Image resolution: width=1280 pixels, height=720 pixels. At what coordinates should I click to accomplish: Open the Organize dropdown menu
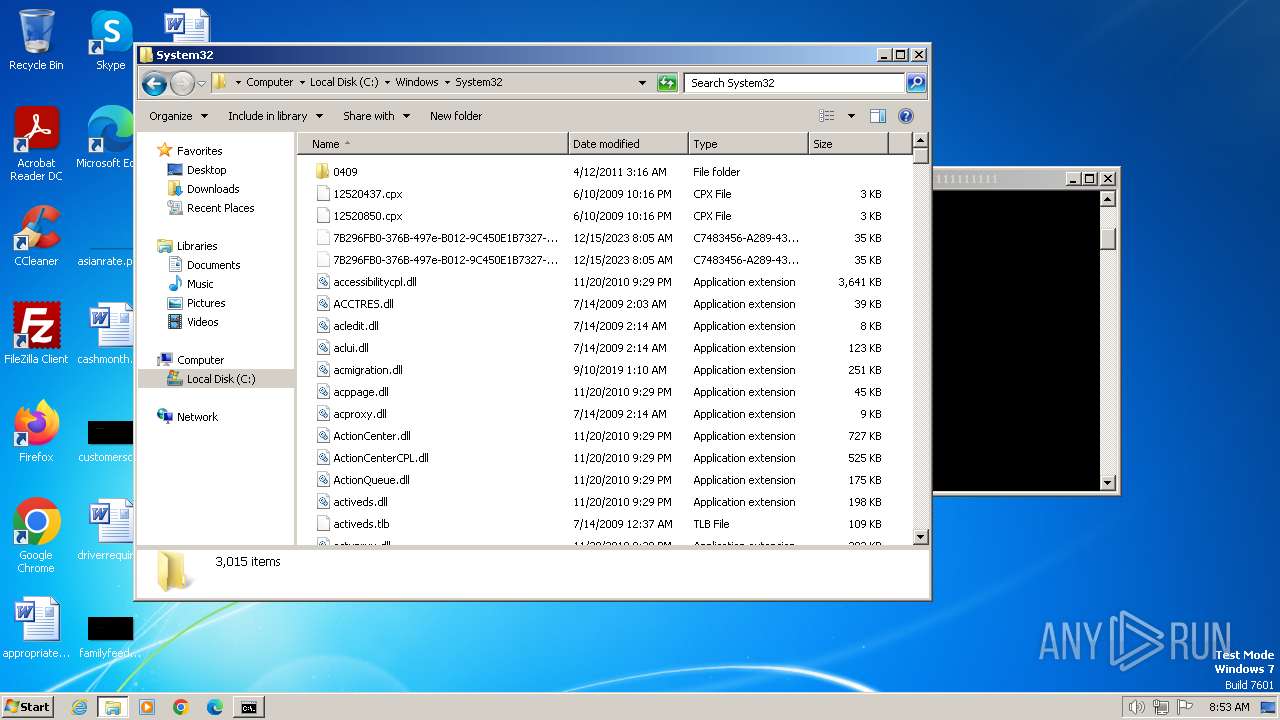pos(178,116)
